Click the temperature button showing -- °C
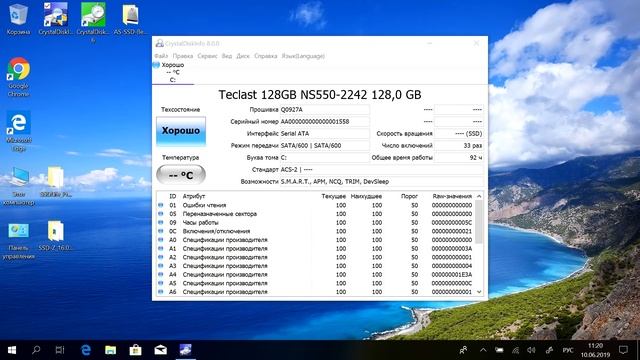The width and height of the screenshot is (640, 360). pos(181,175)
